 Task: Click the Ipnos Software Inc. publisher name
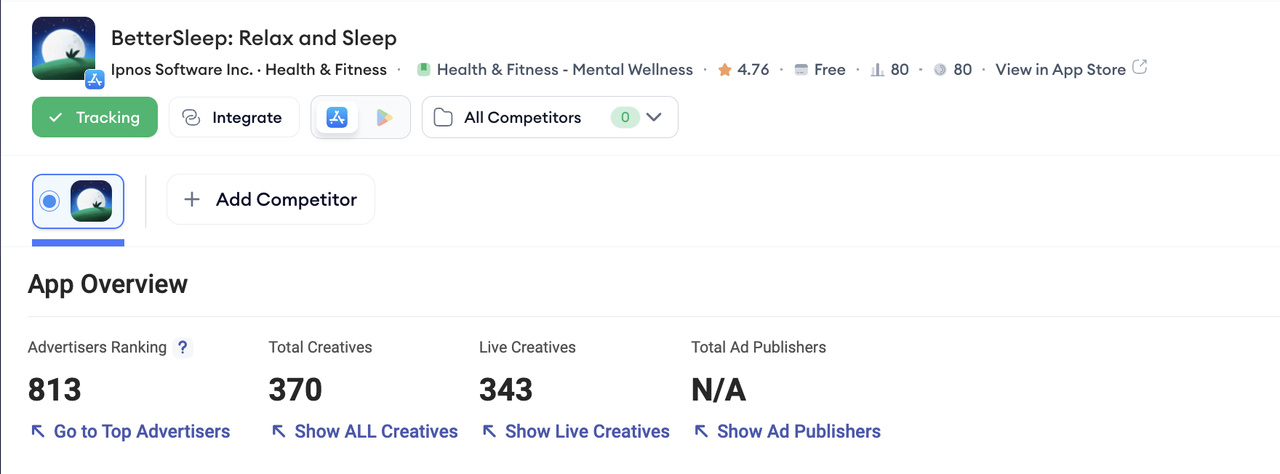182,69
